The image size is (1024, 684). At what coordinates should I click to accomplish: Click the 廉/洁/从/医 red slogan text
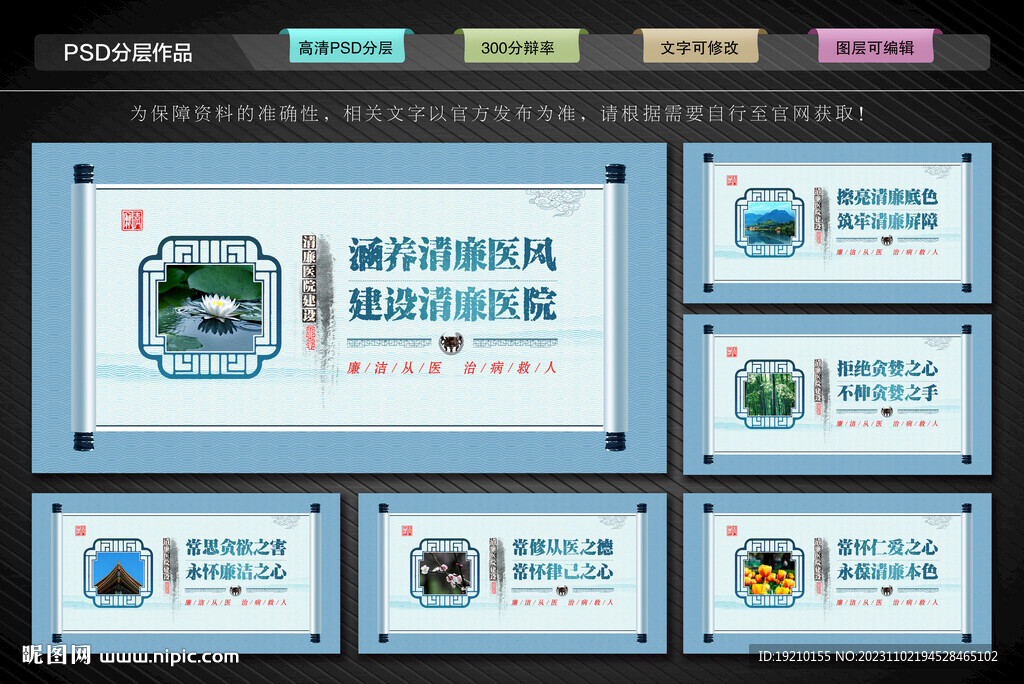394,368
